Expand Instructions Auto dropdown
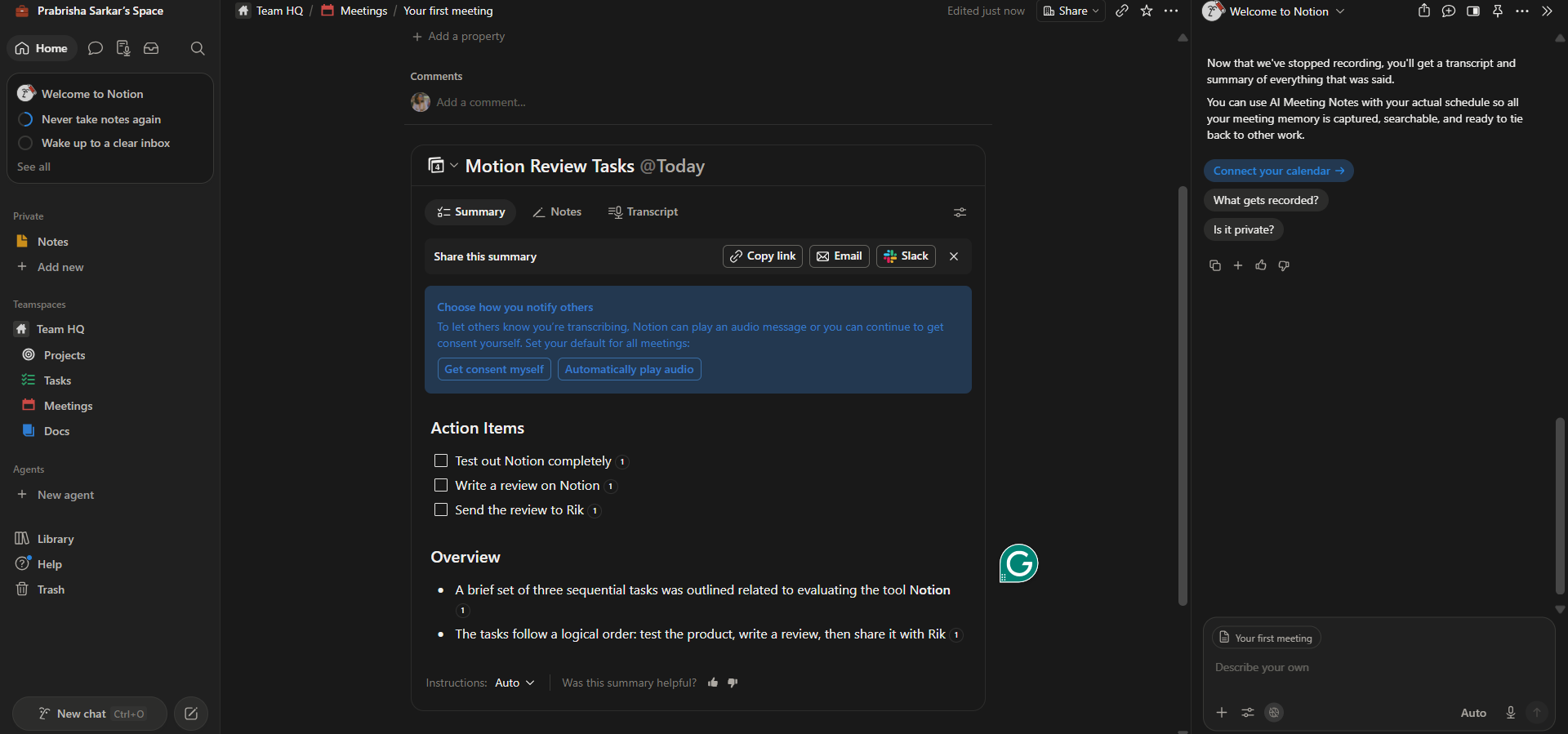Image resolution: width=1568 pixels, height=734 pixels. click(514, 683)
